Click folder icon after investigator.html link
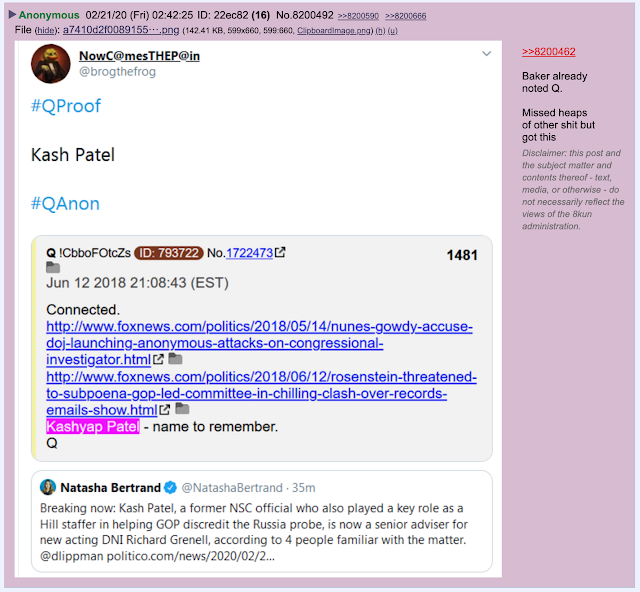 [x=176, y=358]
